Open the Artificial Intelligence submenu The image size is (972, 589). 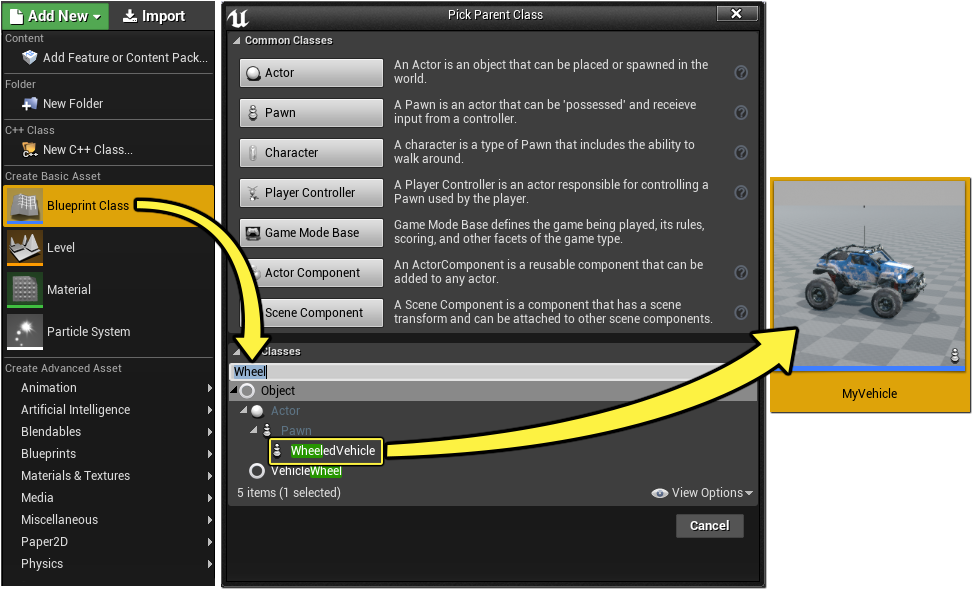[x=108, y=410]
